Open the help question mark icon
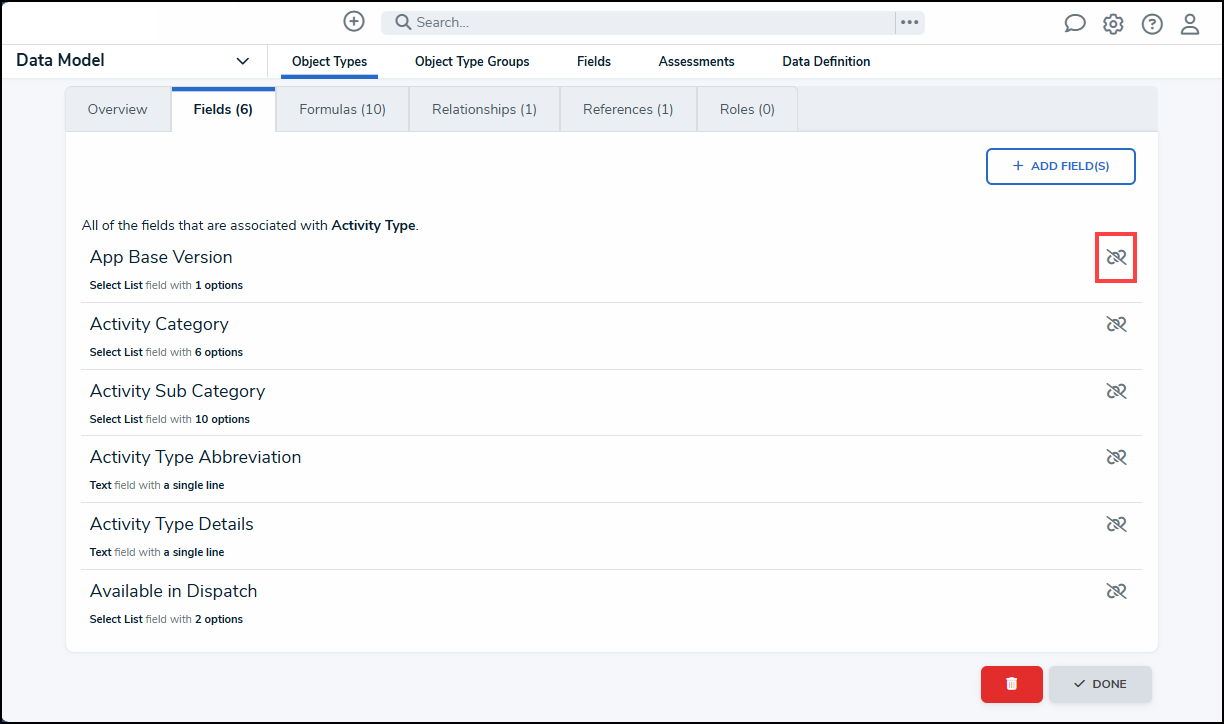Viewport: 1224px width, 724px height. (1152, 24)
